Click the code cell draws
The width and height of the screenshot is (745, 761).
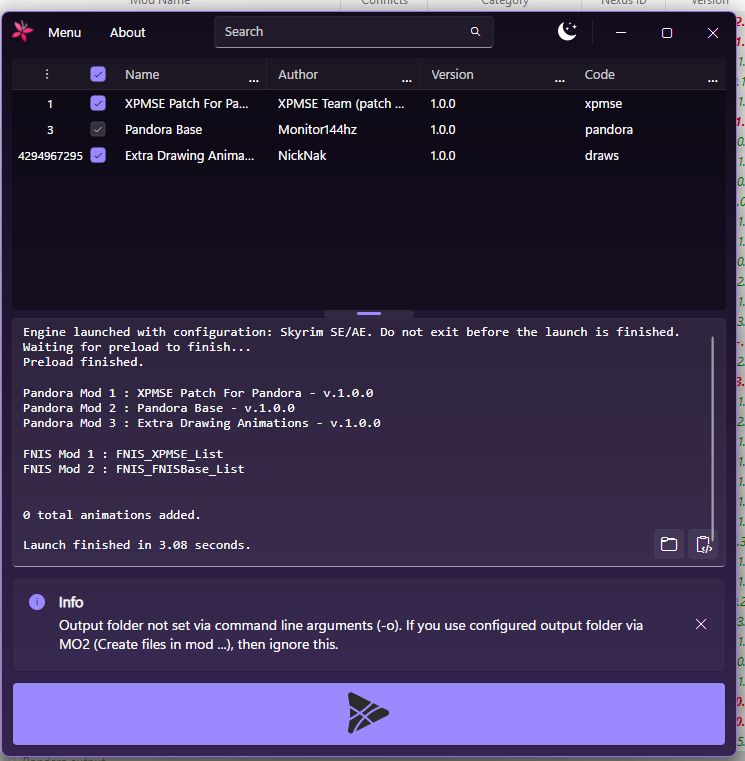coord(602,155)
